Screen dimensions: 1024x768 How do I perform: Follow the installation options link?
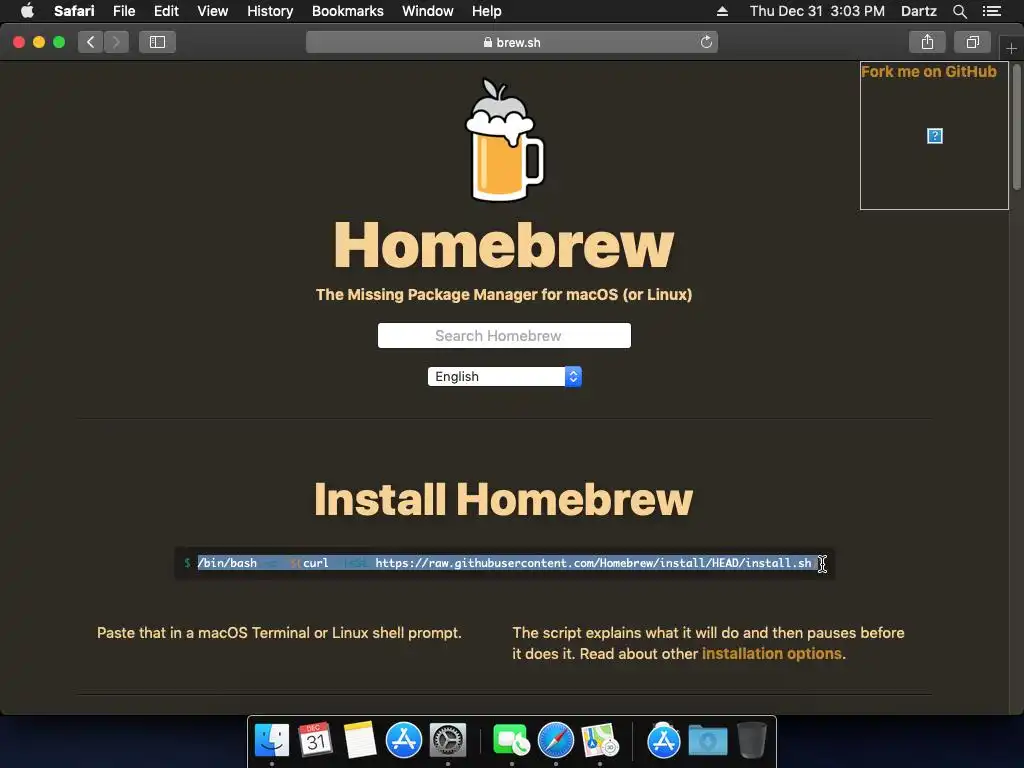coord(771,654)
